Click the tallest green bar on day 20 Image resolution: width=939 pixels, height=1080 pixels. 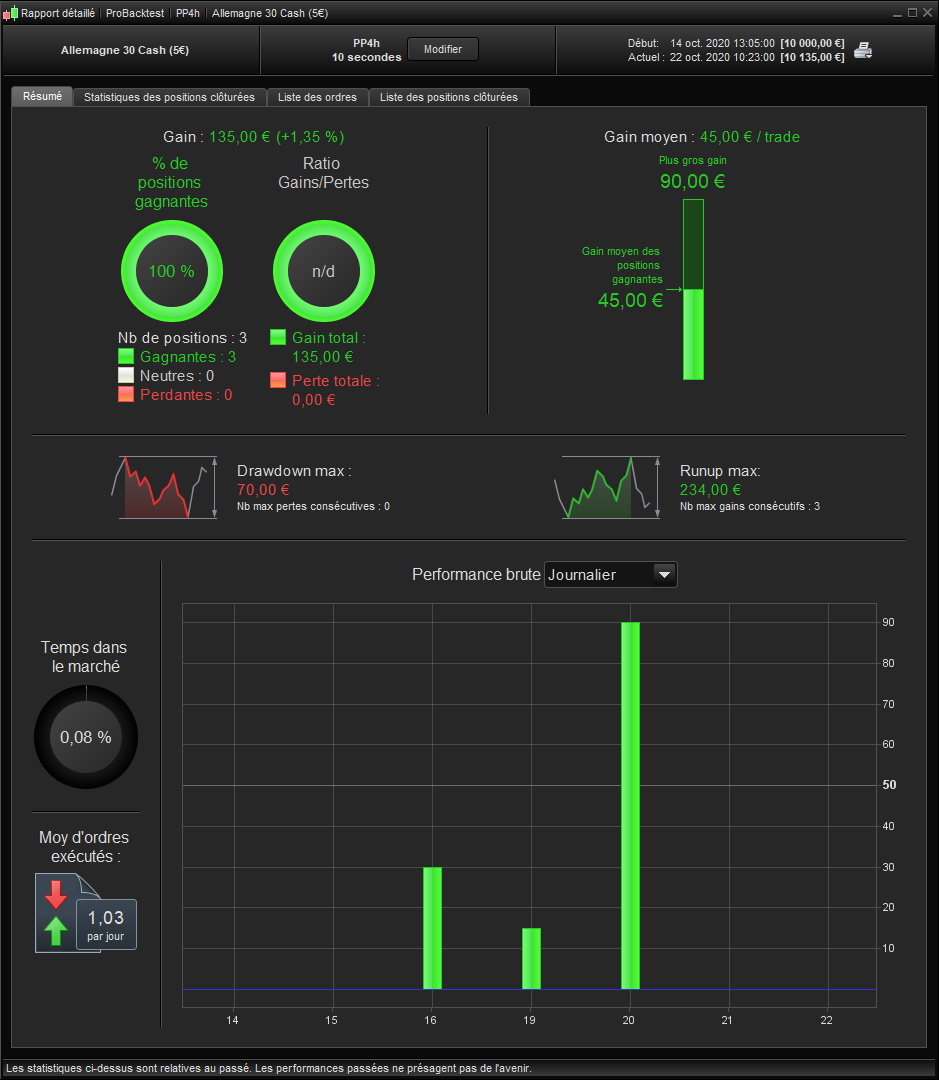tap(630, 805)
